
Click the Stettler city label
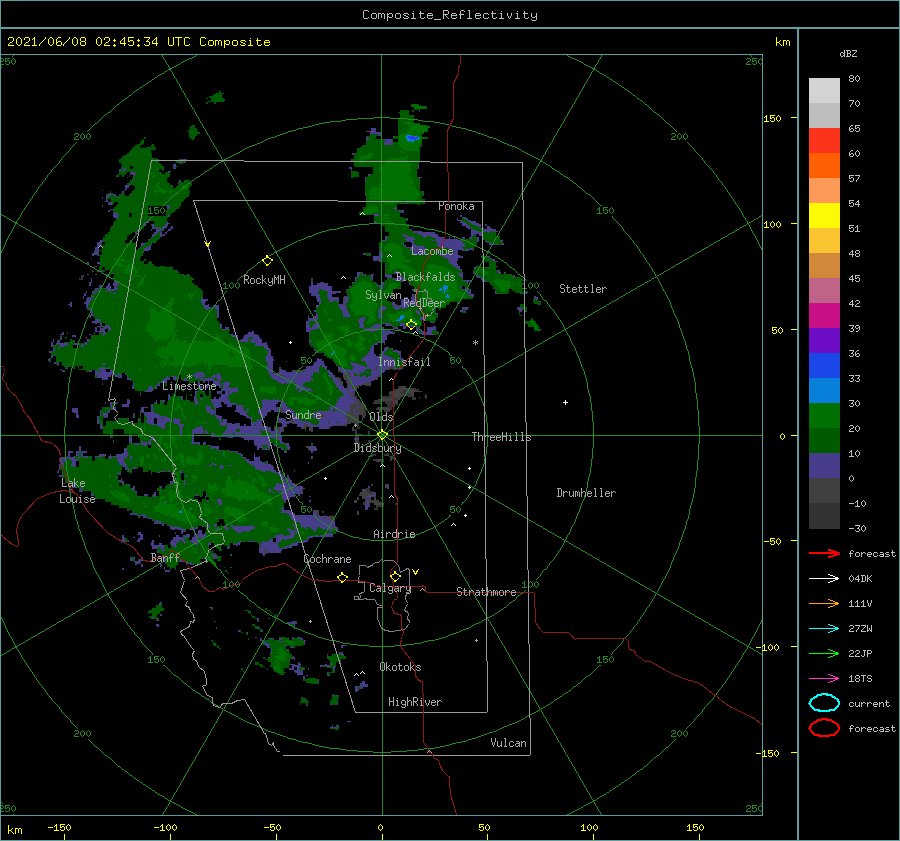pos(583,289)
